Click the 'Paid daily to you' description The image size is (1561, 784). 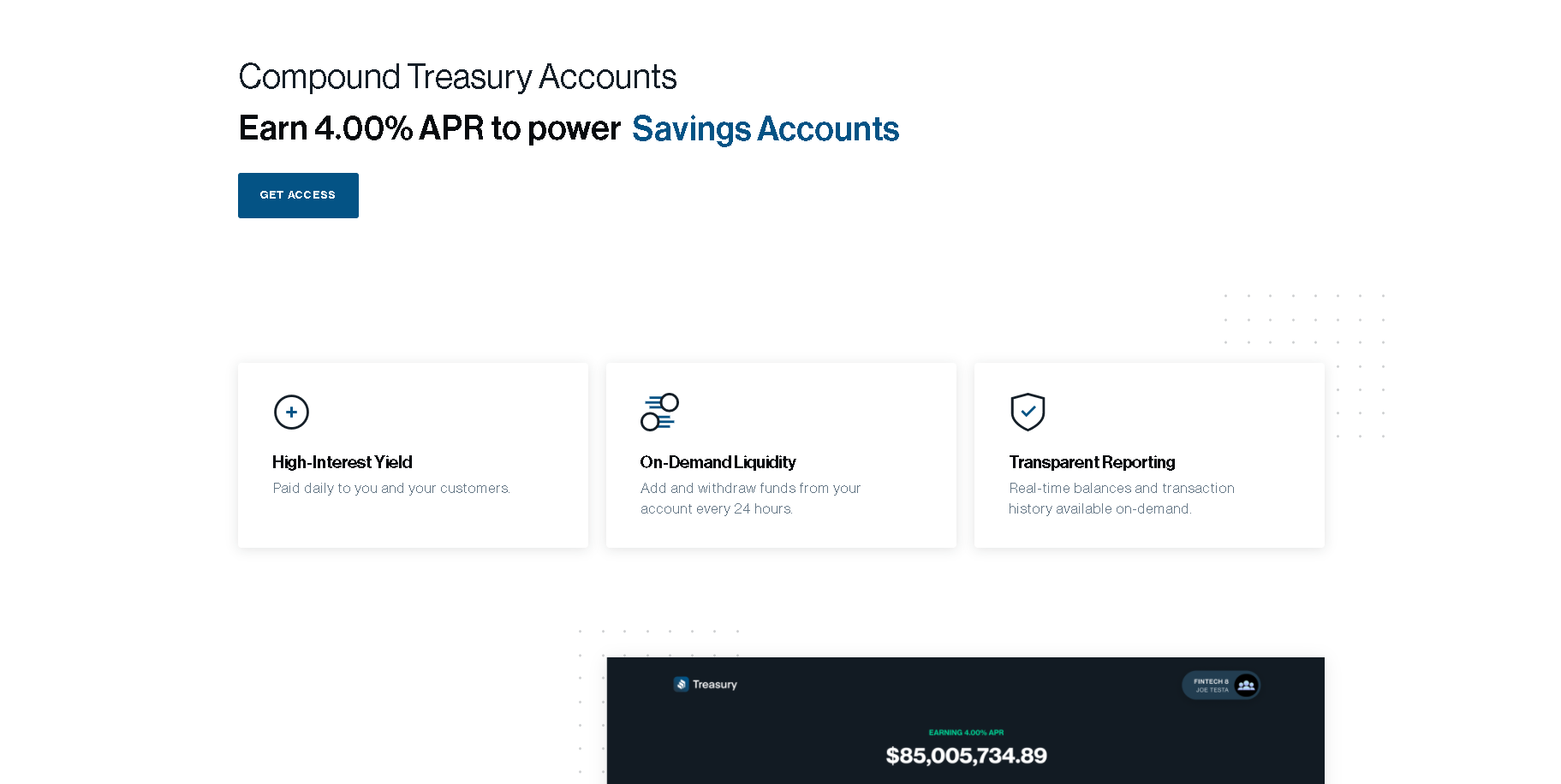pos(391,488)
